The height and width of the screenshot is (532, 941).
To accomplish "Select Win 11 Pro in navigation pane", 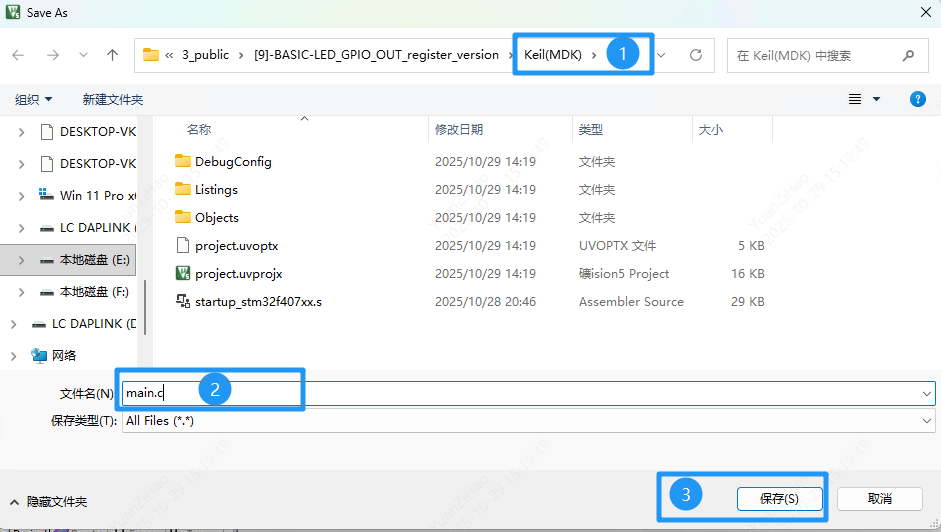I will tap(88, 196).
